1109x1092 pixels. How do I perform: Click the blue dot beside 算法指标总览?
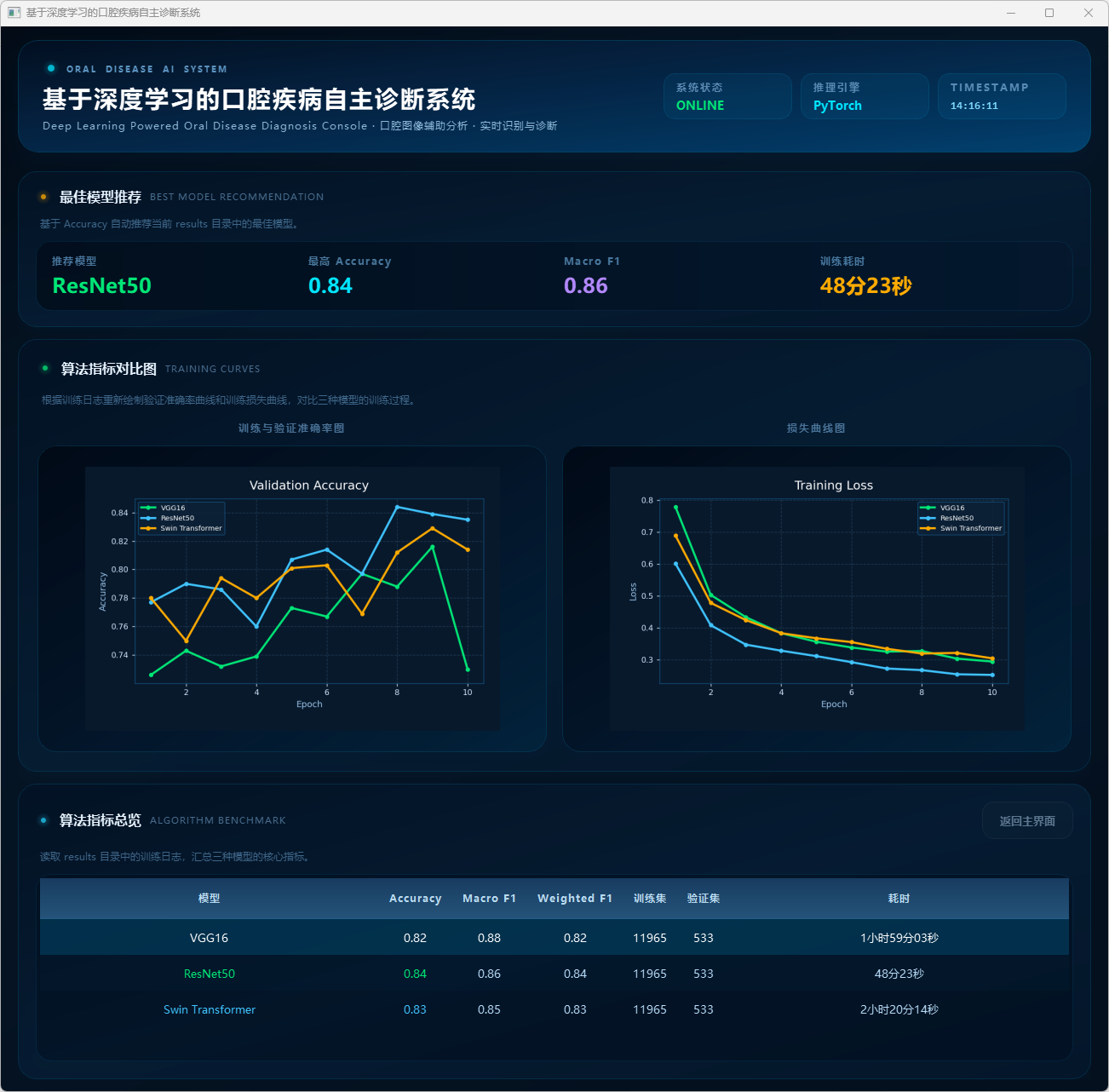pyautogui.click(x=43, y=820)
